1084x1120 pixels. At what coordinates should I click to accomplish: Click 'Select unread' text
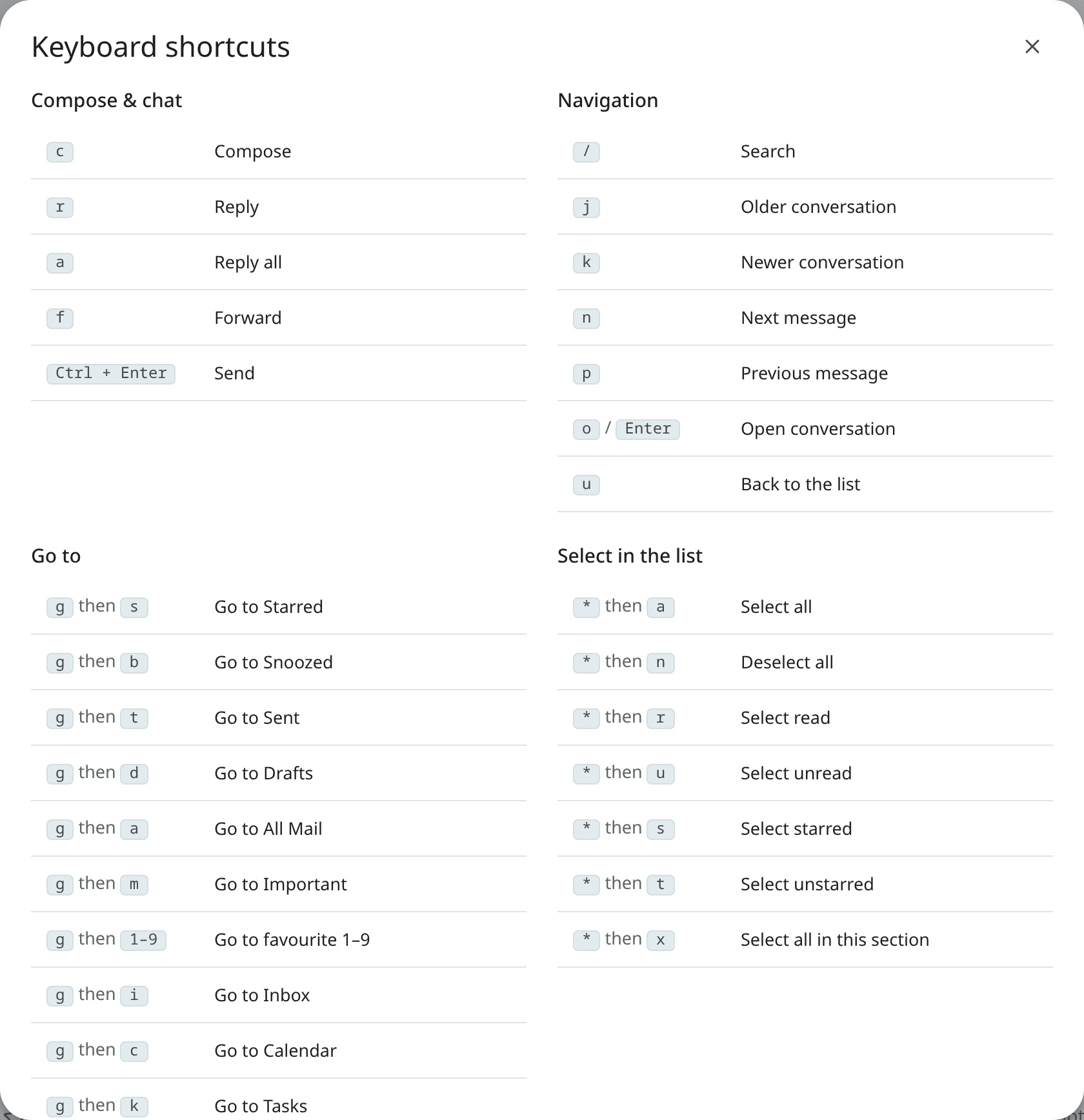click(796, 774)
